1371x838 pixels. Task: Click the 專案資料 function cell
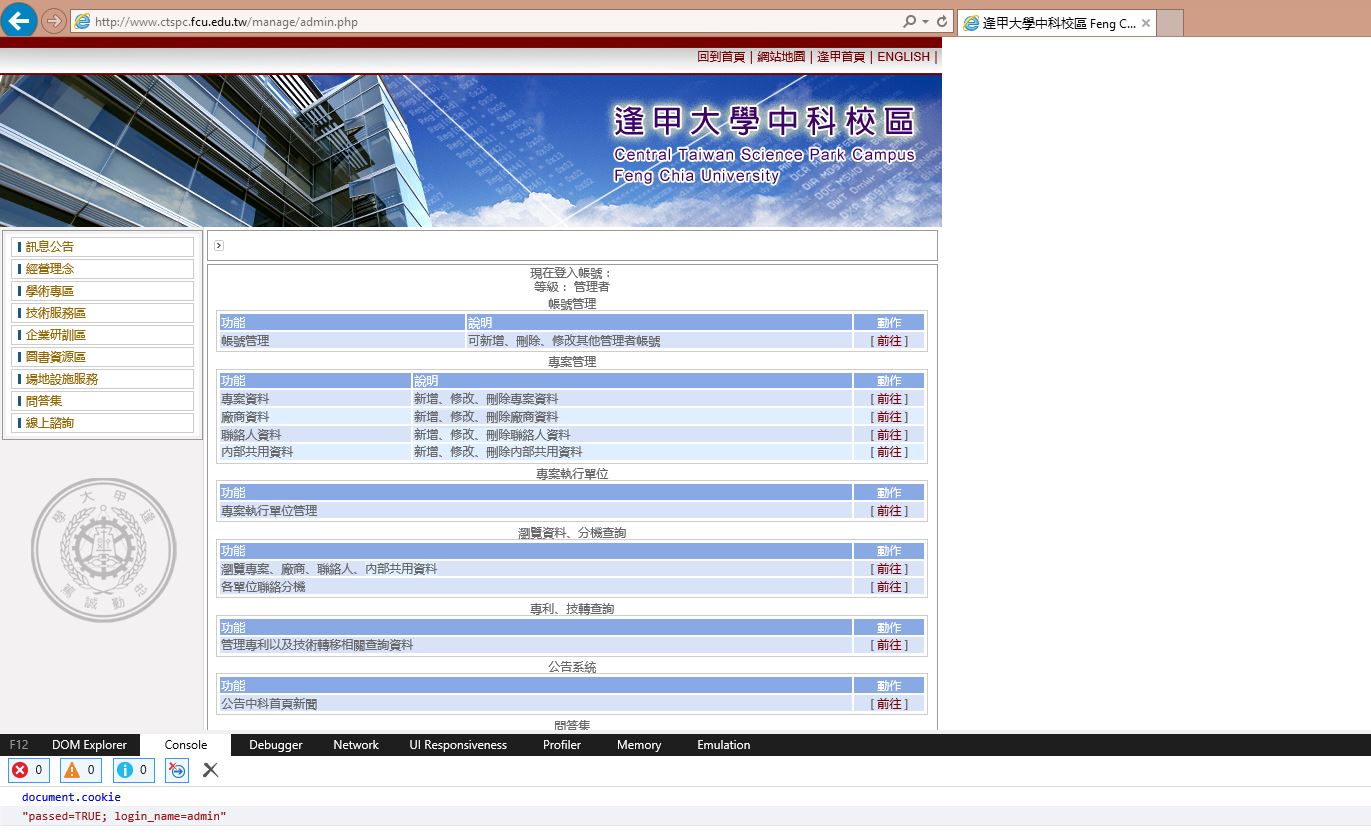[315, 399]
